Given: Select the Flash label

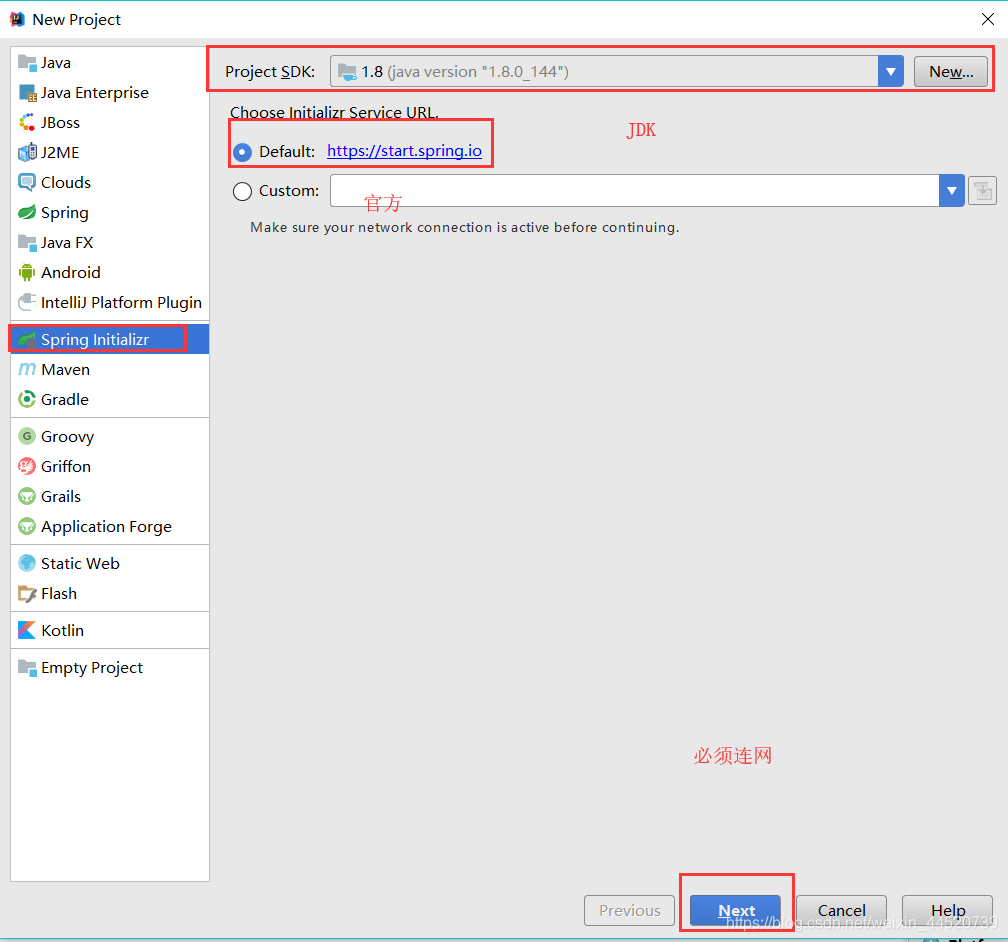Looking at the screenshot, I should point(59,594).
